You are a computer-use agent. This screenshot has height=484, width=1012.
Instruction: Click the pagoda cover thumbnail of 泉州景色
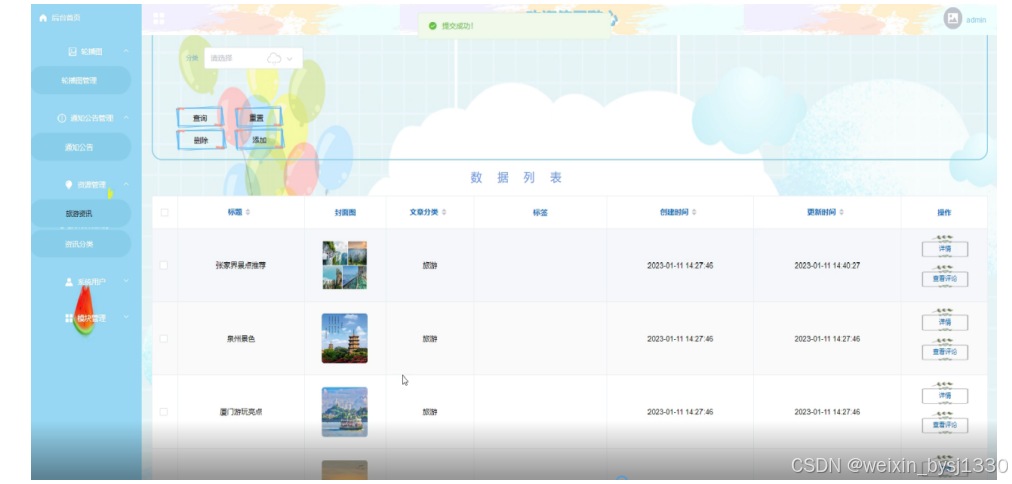point(345,338)
